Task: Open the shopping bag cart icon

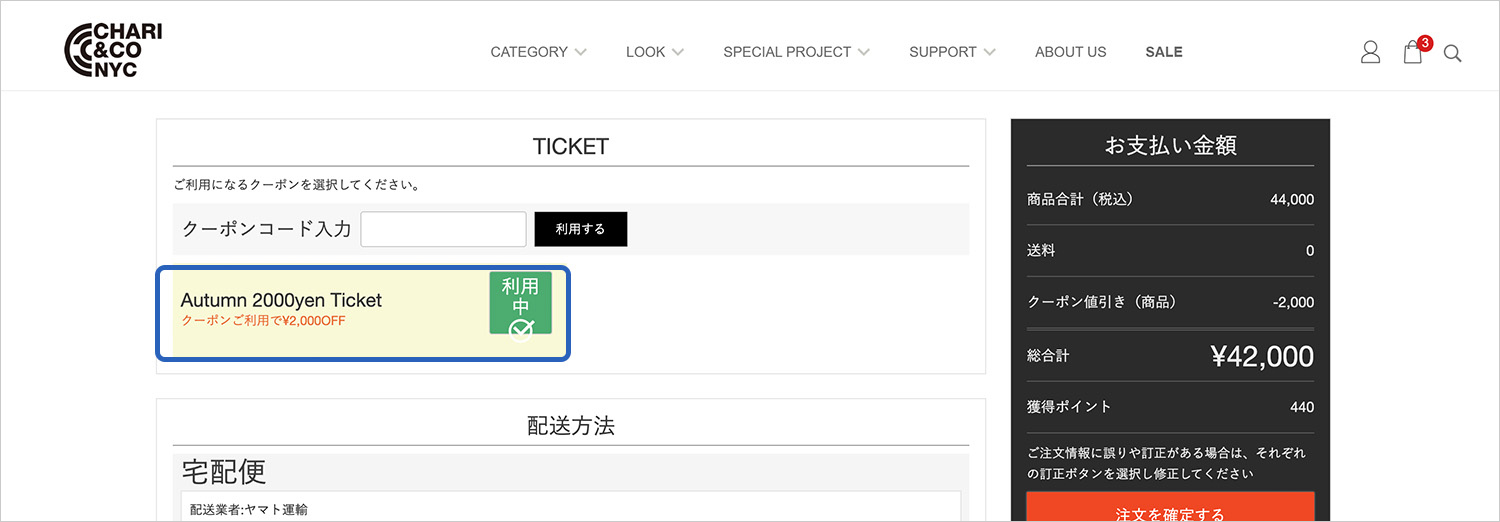Action: pos(1412,53)
